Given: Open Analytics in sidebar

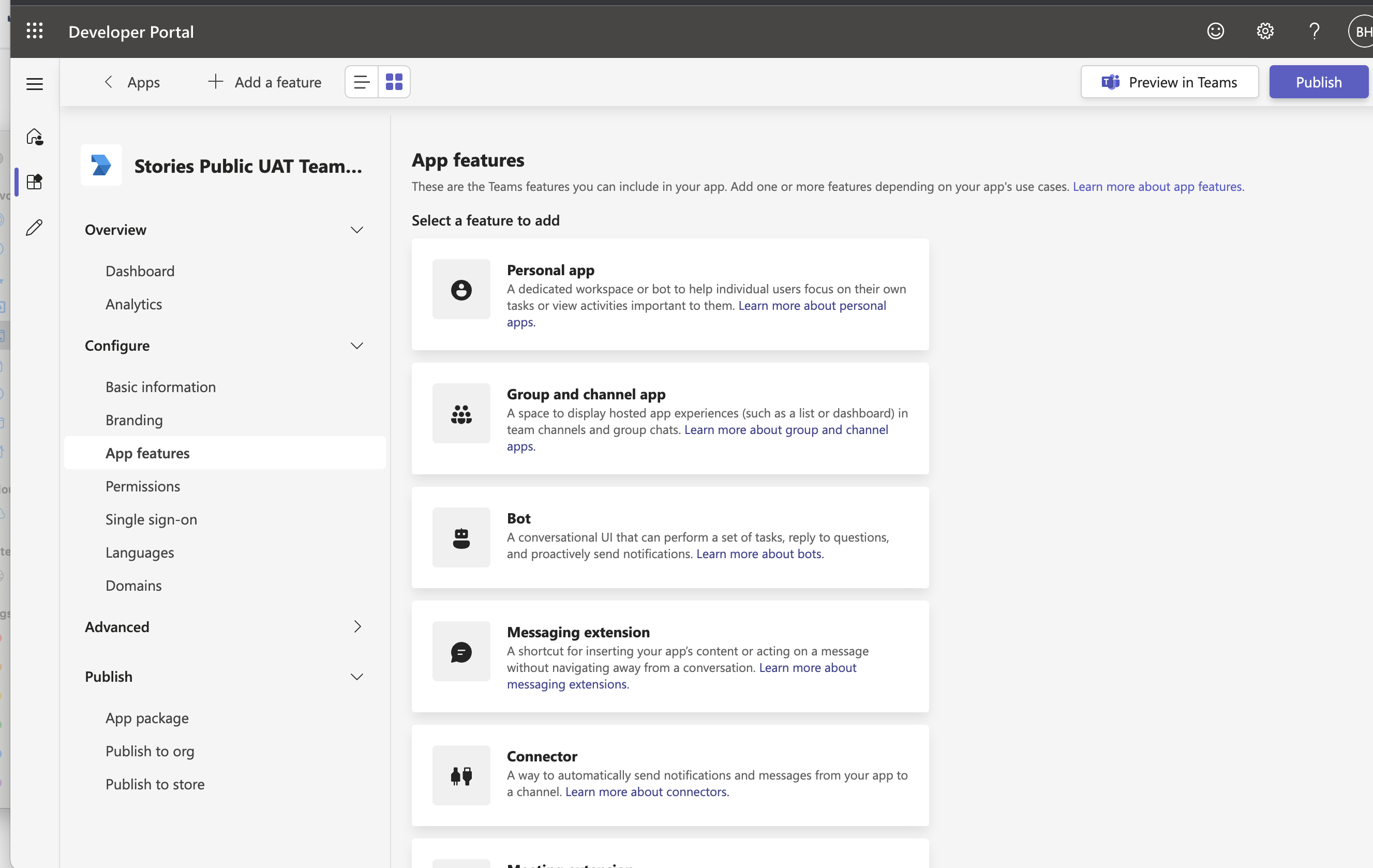Looking at the screenshot, I should coord(133,304).
